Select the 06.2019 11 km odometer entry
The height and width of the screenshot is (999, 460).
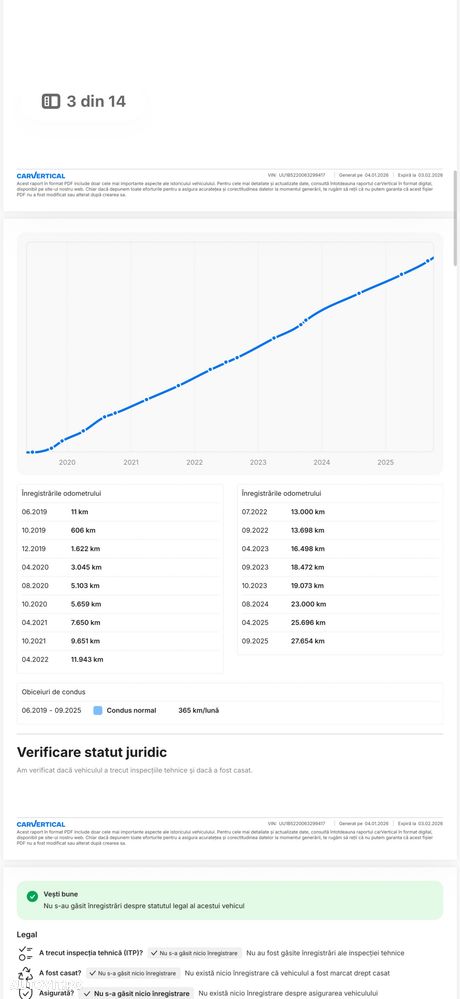[x=120, y=512]
